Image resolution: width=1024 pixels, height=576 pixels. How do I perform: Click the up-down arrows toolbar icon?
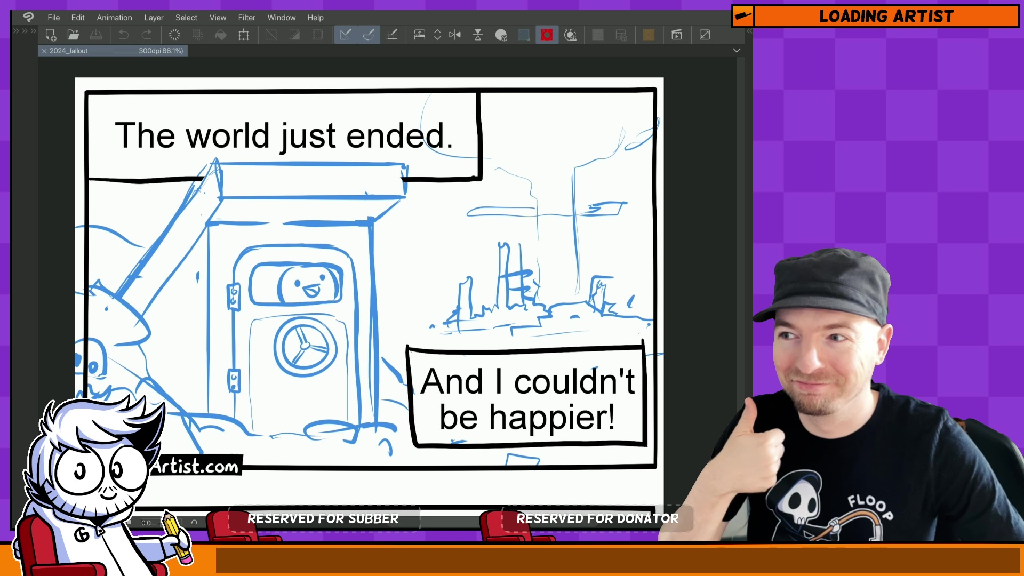pyautogui.click(x=438, y=35)
